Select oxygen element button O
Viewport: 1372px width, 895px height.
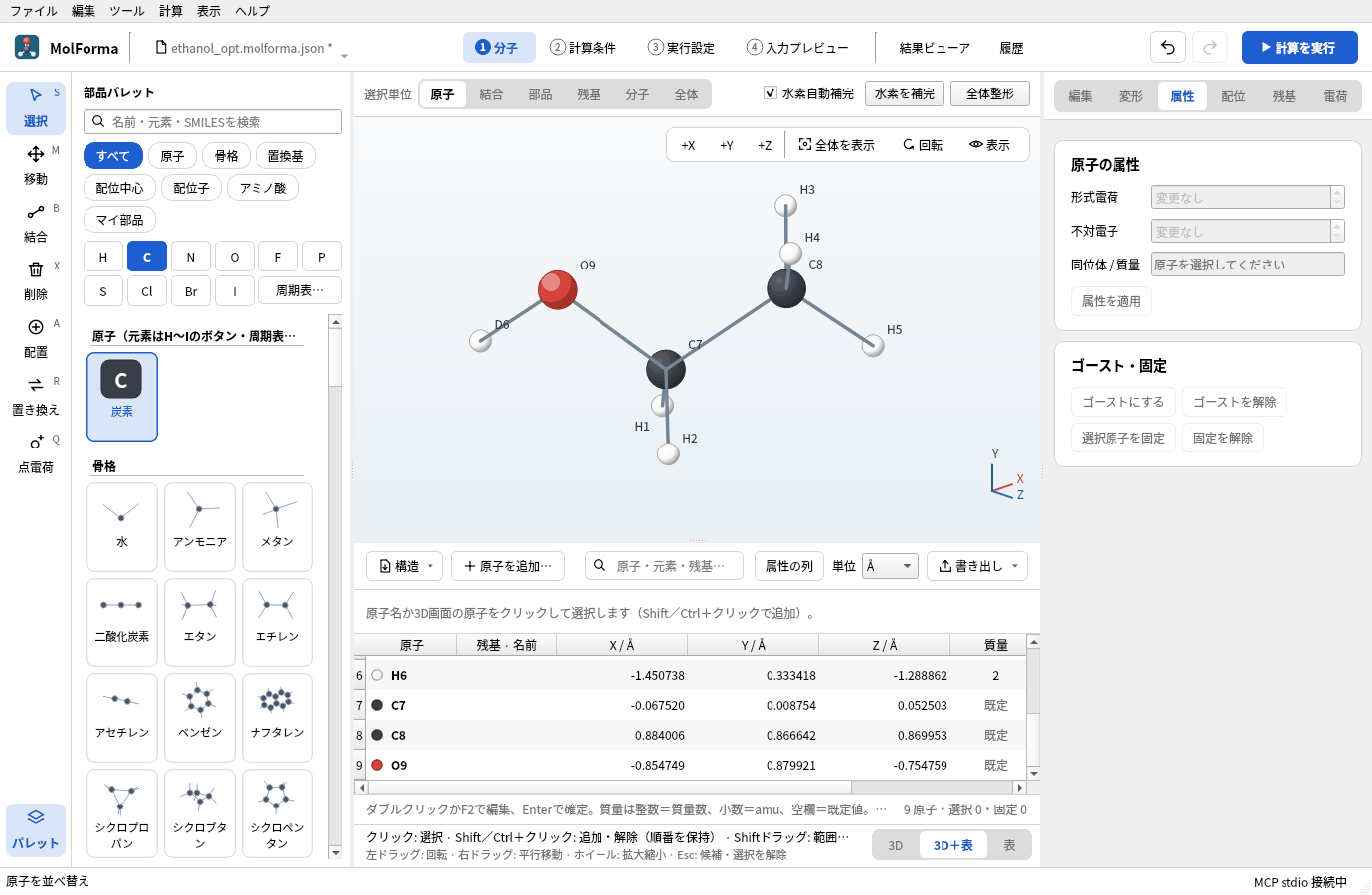tap(235, 257)
